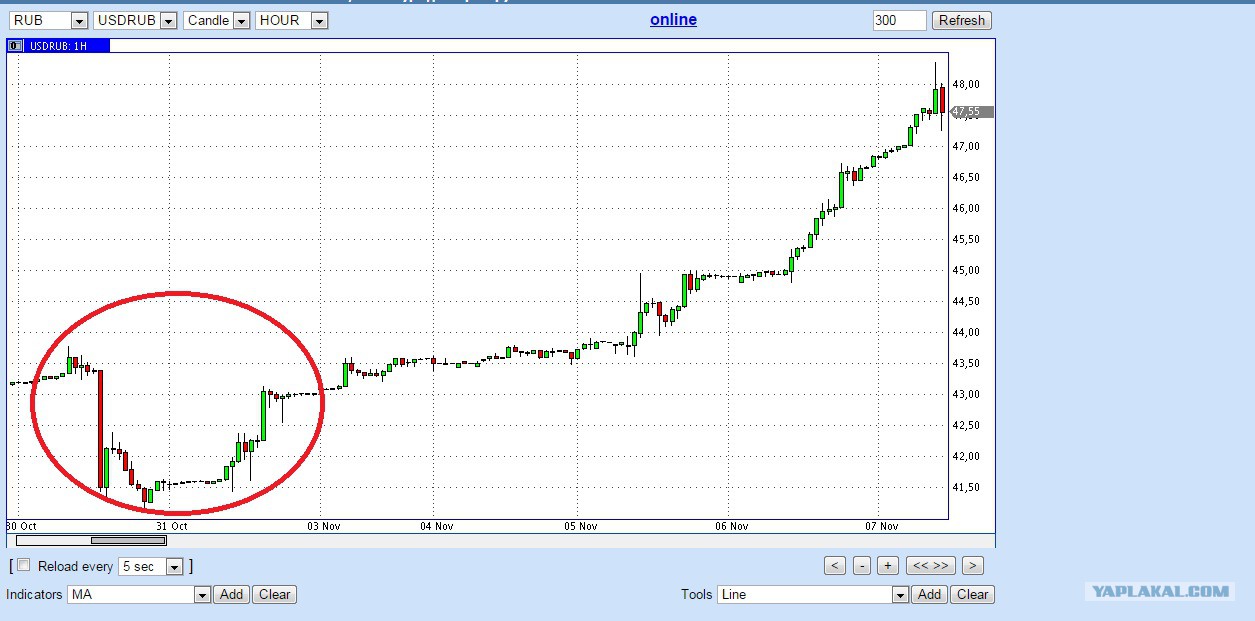1255x621 pixels.
Task: Click the Refresh button
Action: click(x=962, y=20)
